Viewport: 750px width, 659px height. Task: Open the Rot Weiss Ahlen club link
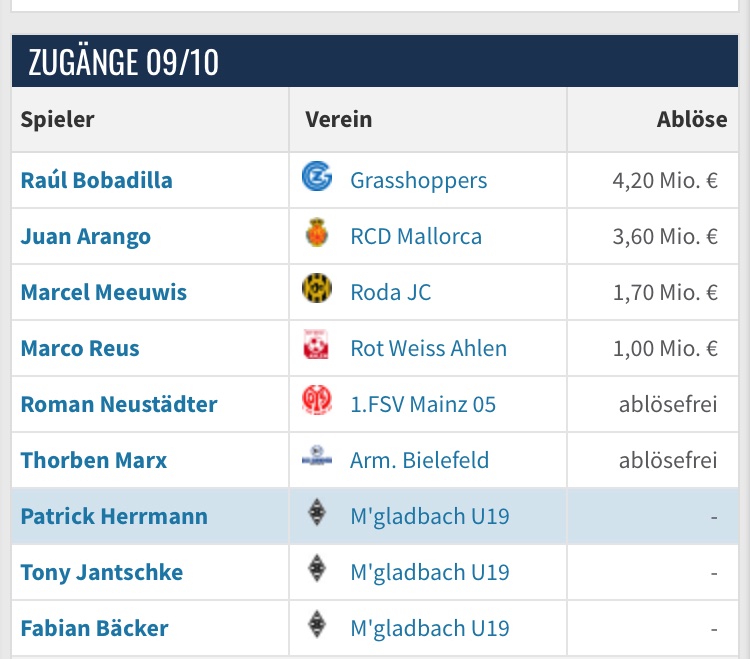point(428,348)
